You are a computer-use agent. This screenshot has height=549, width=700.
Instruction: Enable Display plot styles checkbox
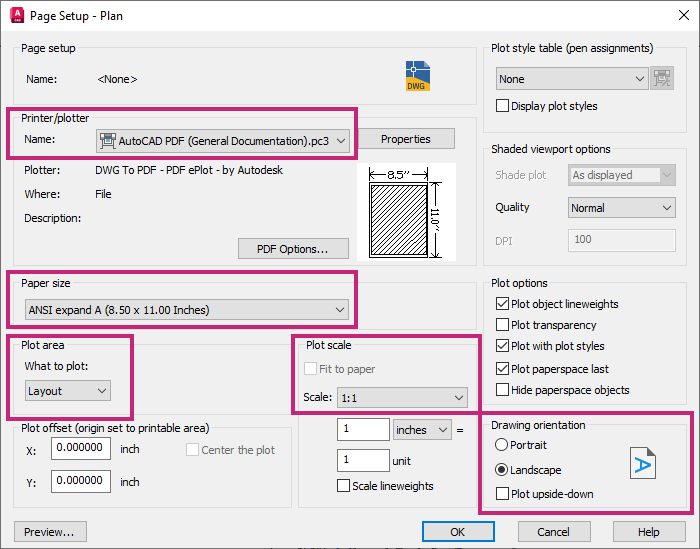(502, 106)
